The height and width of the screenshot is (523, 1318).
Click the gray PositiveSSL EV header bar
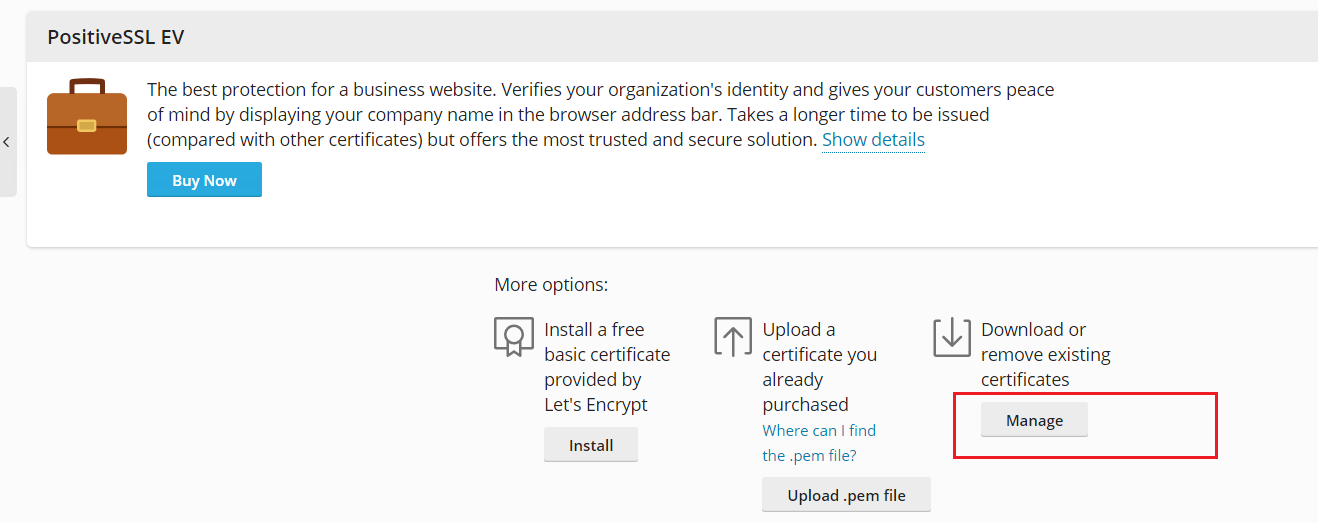(x=700, y=37)
